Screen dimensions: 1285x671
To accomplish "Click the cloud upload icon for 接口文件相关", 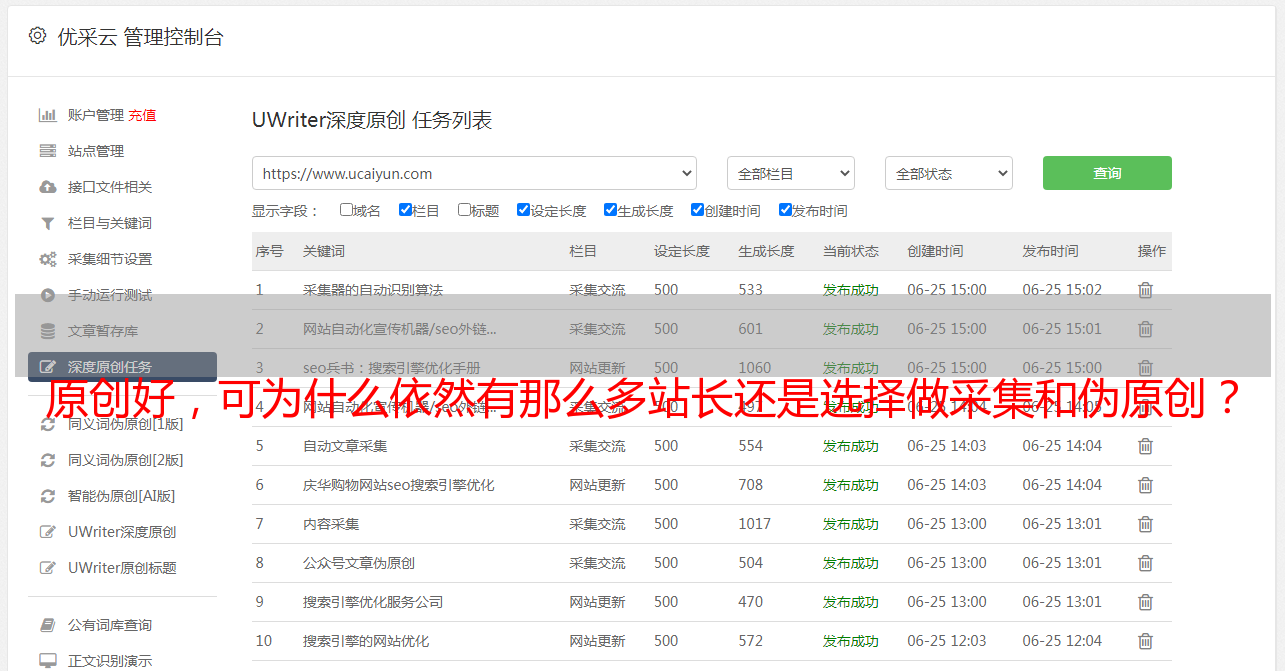I will (47, 187).
